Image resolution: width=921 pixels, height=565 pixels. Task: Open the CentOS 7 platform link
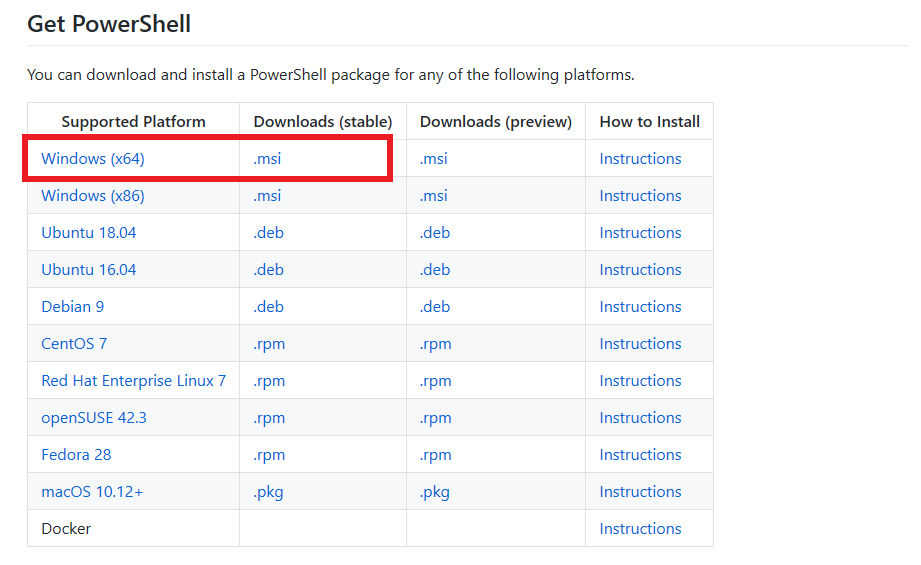click(x=74, y=344)
